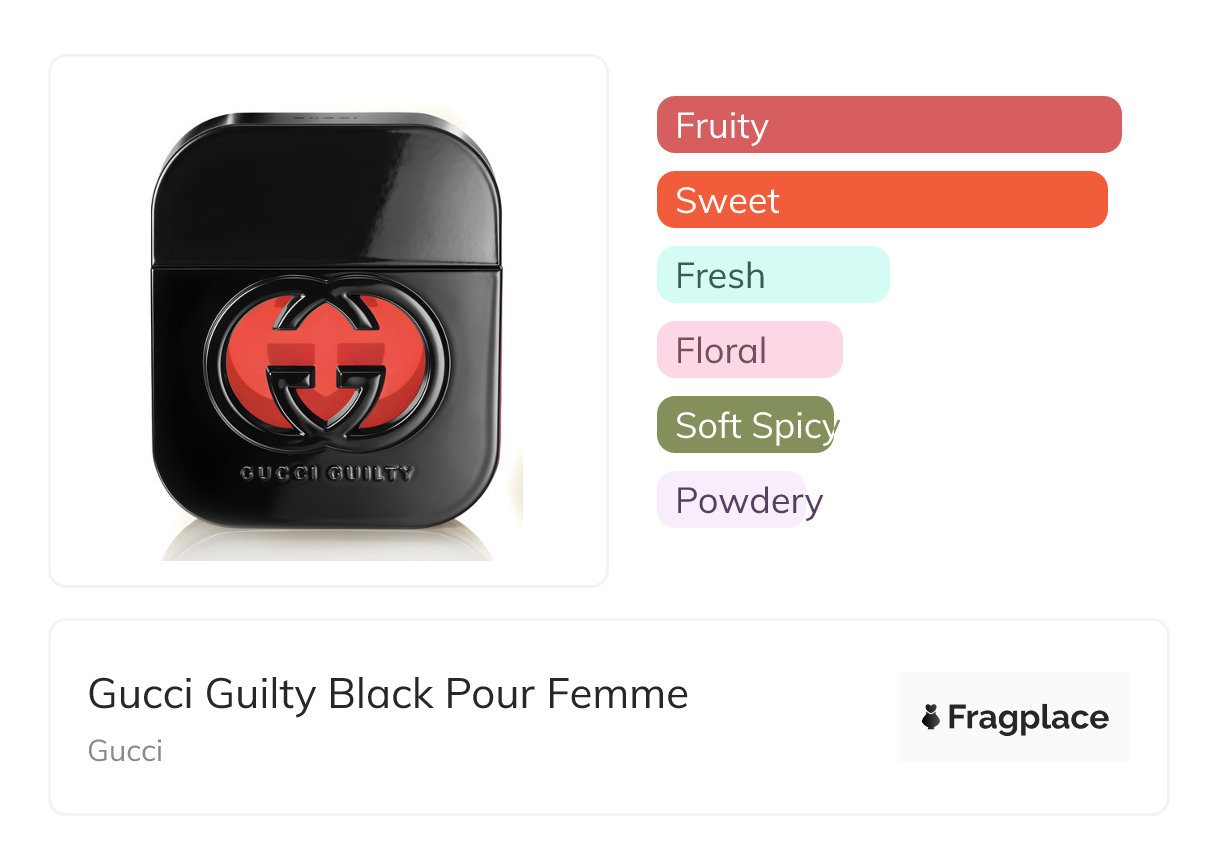Select the Fruity accord bar
Image resolution: width=1218 pixels, height=864 pixels.
tap(888, 125)
